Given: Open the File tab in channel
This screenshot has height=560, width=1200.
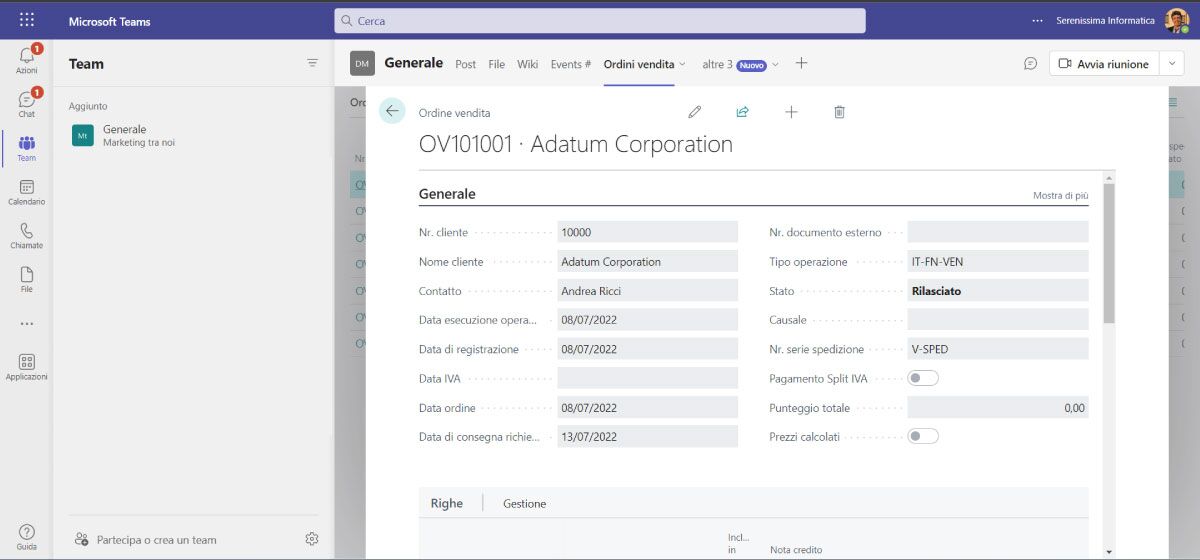Looking at the screenshot, I should point(496,64).
